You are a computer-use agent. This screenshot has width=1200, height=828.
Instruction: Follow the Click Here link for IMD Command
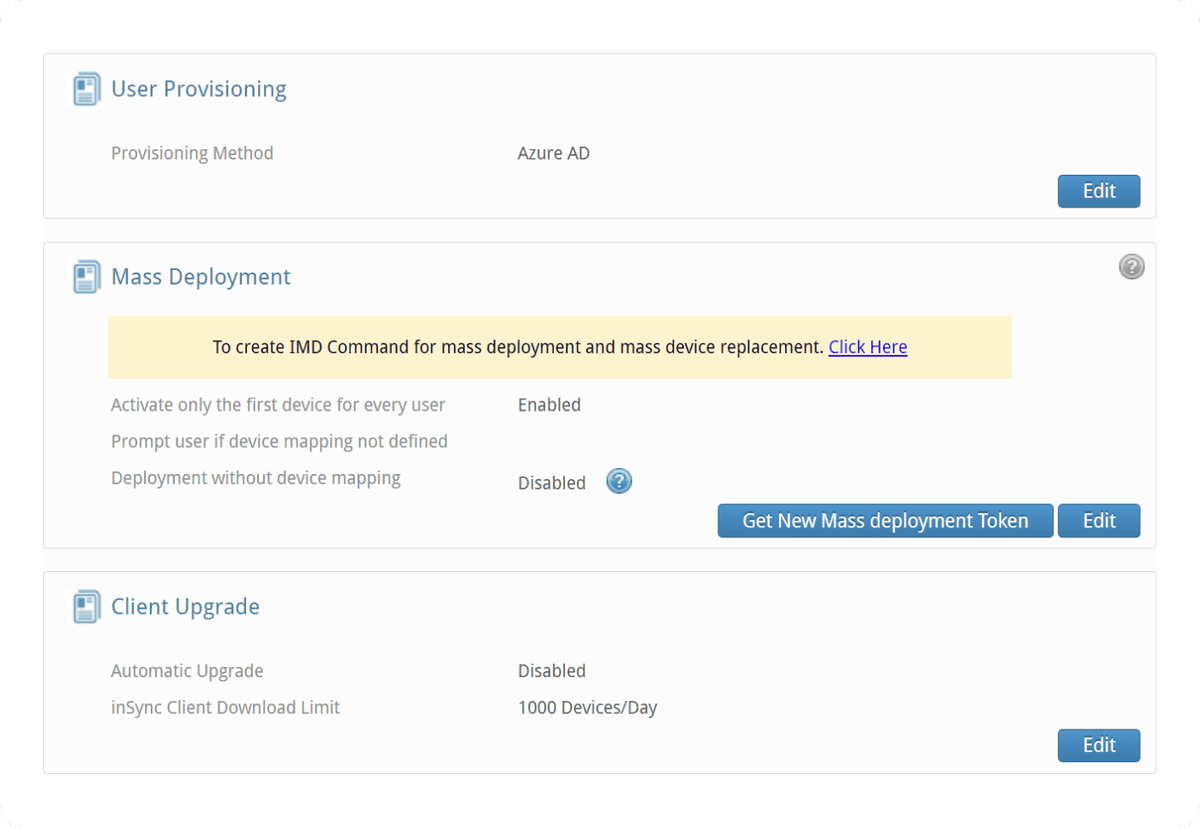point(867,347)
